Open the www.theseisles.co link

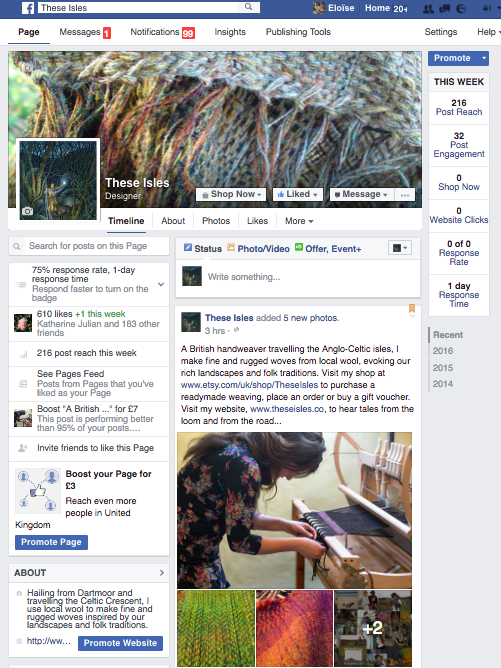287,409
